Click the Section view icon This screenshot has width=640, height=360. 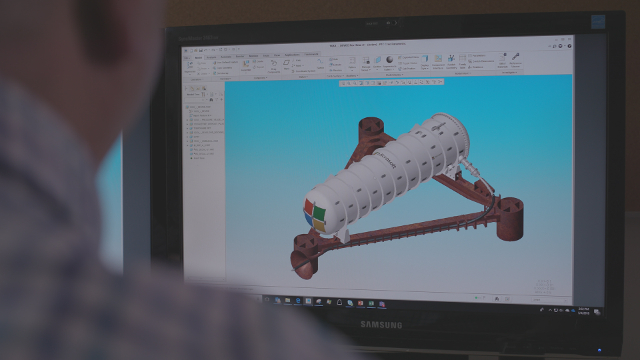[378, 61]
